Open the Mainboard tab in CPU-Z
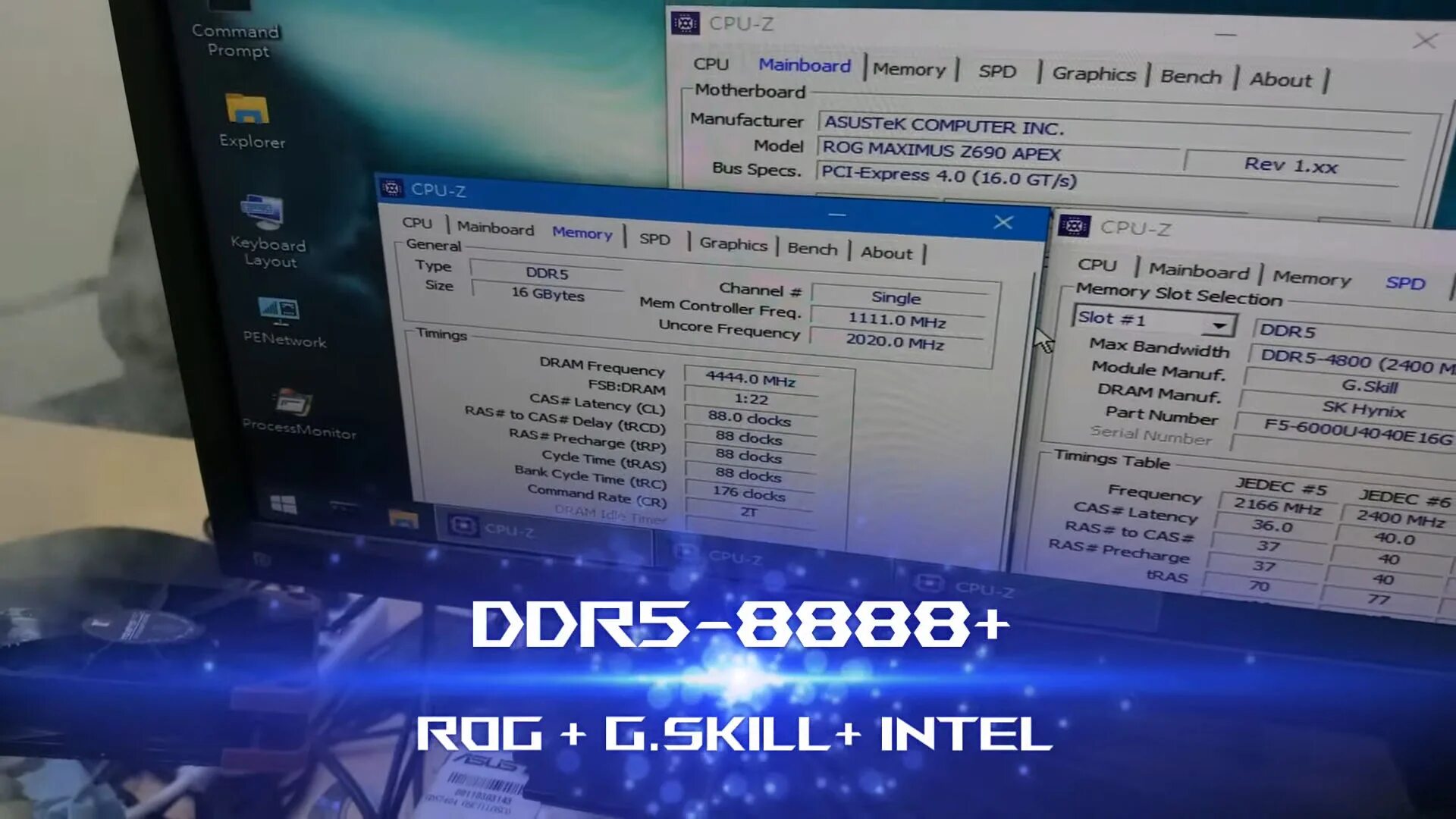 click(x=494, y=230)
